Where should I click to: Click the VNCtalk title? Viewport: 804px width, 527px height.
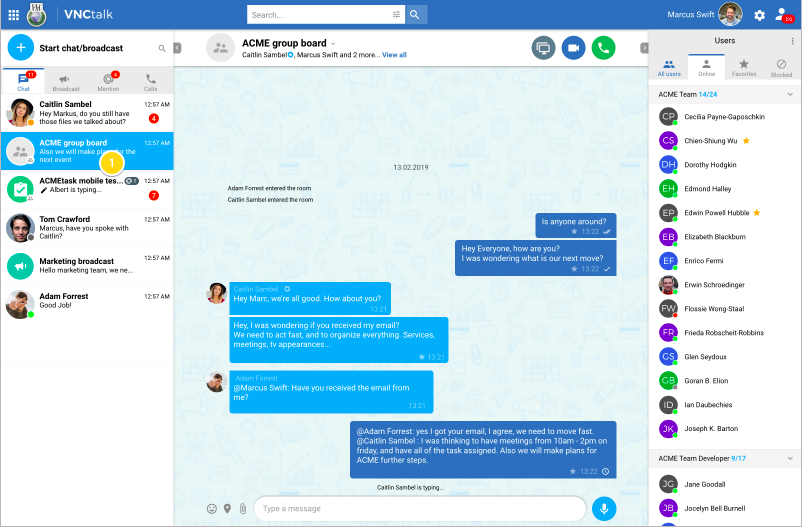tap(88, 14)
